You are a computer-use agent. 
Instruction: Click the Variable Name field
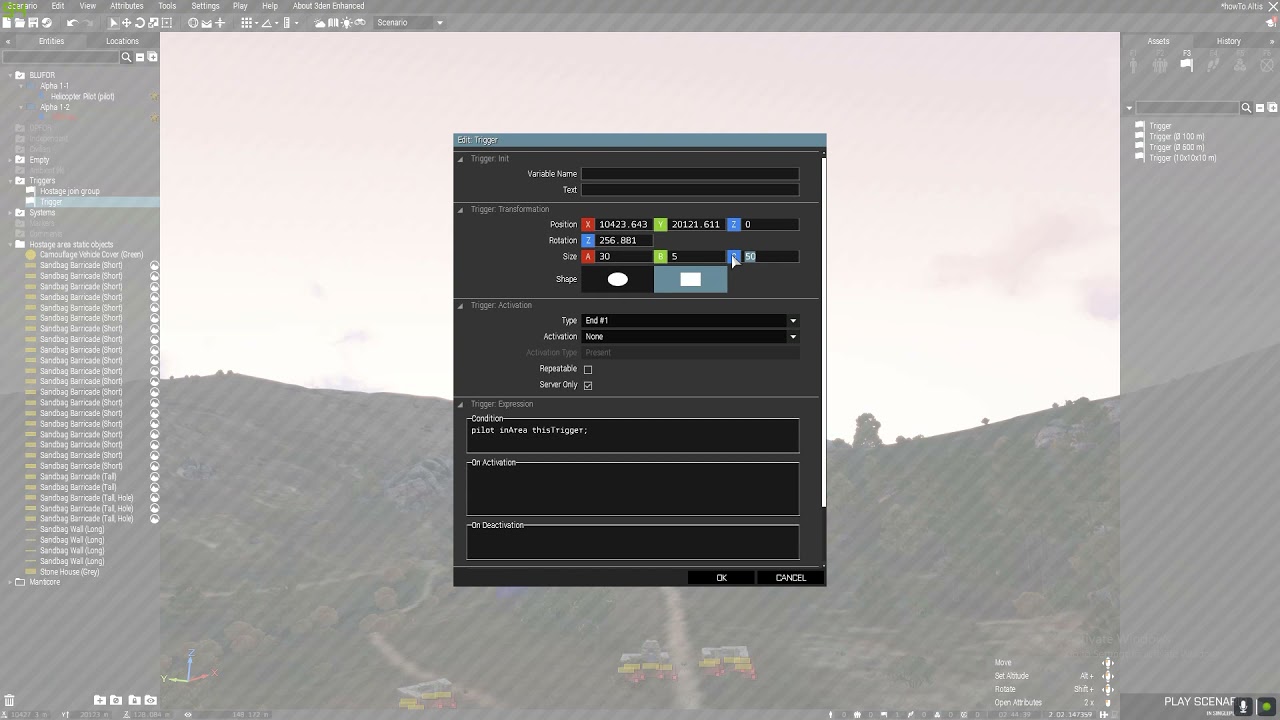point(690,174)
